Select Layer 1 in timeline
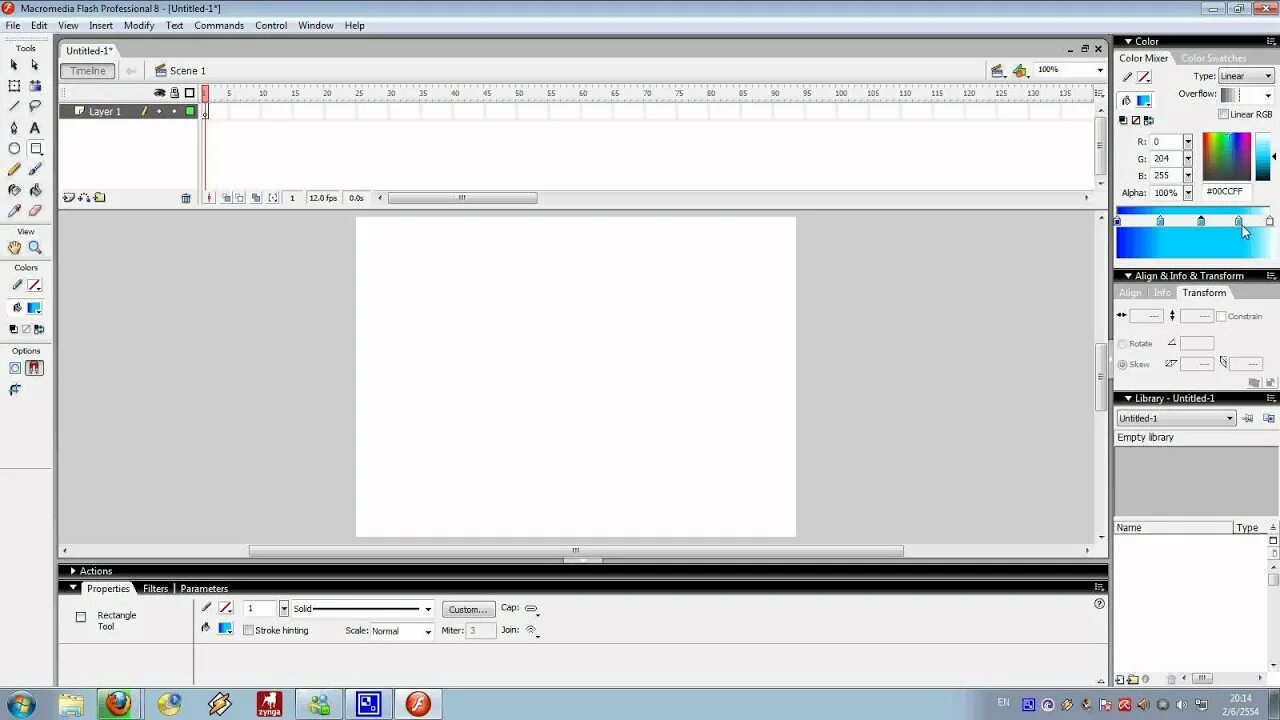The image size is (1280, 720). (128, 112)
